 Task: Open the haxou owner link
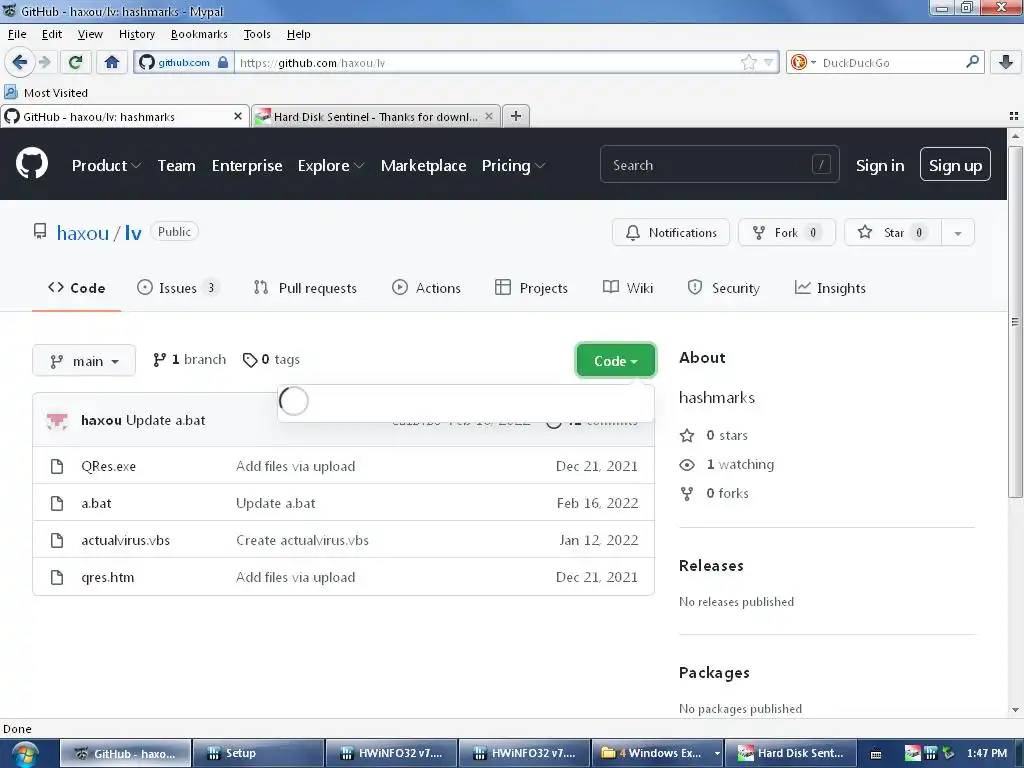click(83, 233)
